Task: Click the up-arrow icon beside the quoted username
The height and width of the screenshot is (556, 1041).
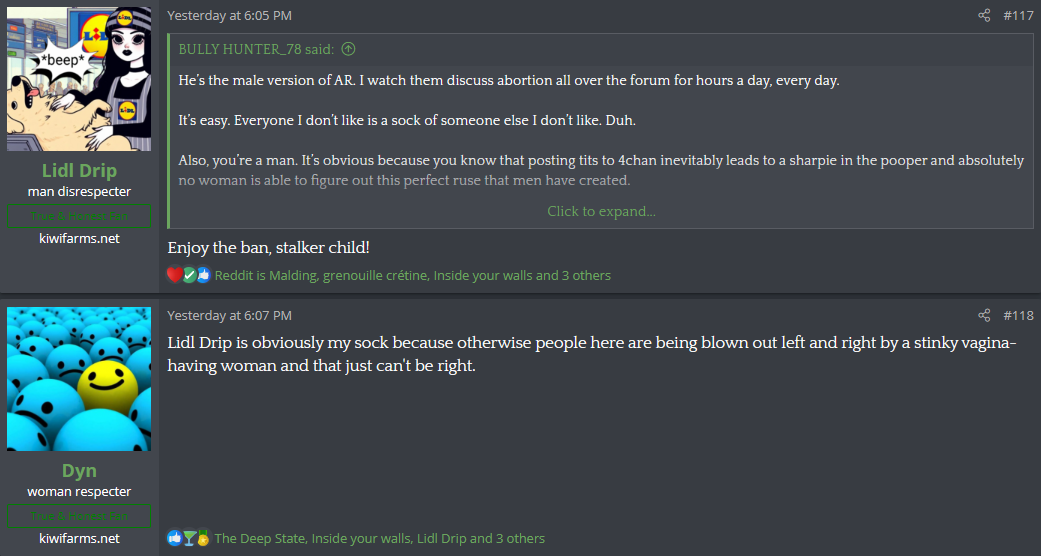Action: (348, 48)
